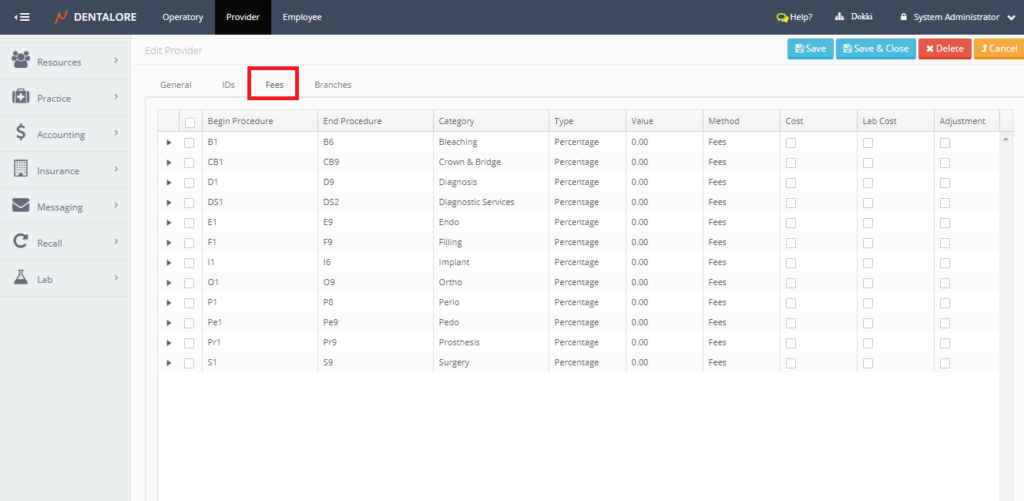Click the Messaging envelope icon
Screen dimensions: 1024x501
(x=20, y=206)
